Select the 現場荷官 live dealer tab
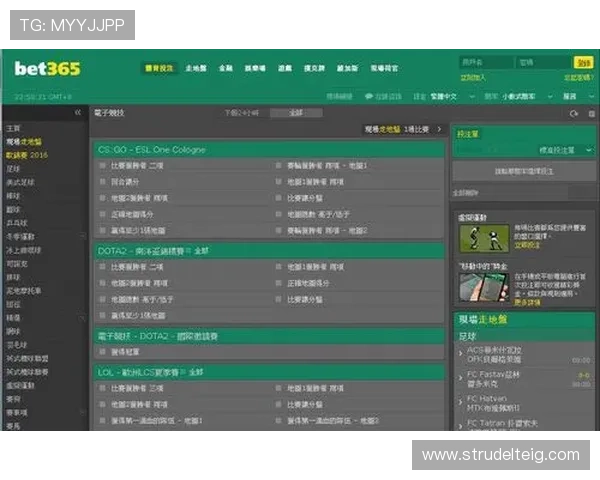600x480 pixels. [384, 69]
